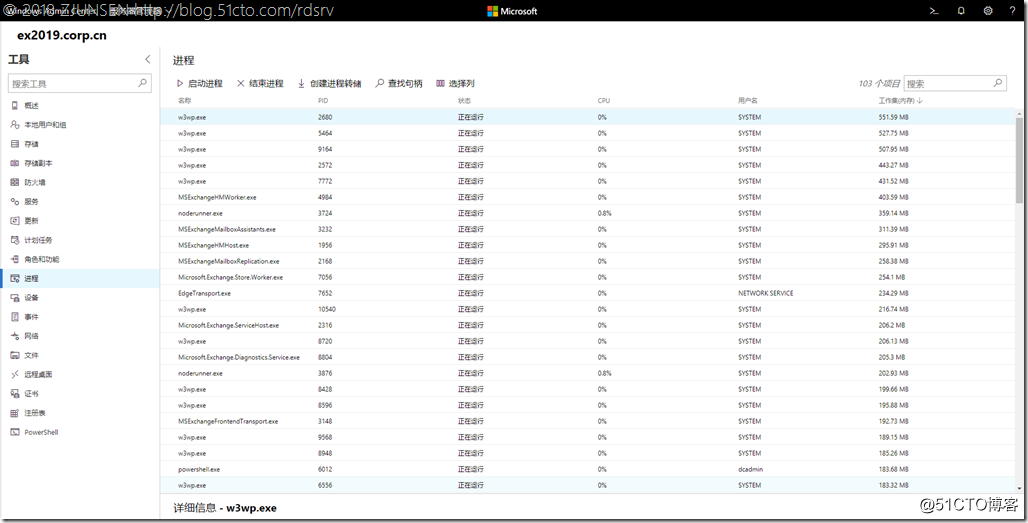Open the 存储 storage tool icon
This screenshot has height=523, width=1028.
click(14, 144)
